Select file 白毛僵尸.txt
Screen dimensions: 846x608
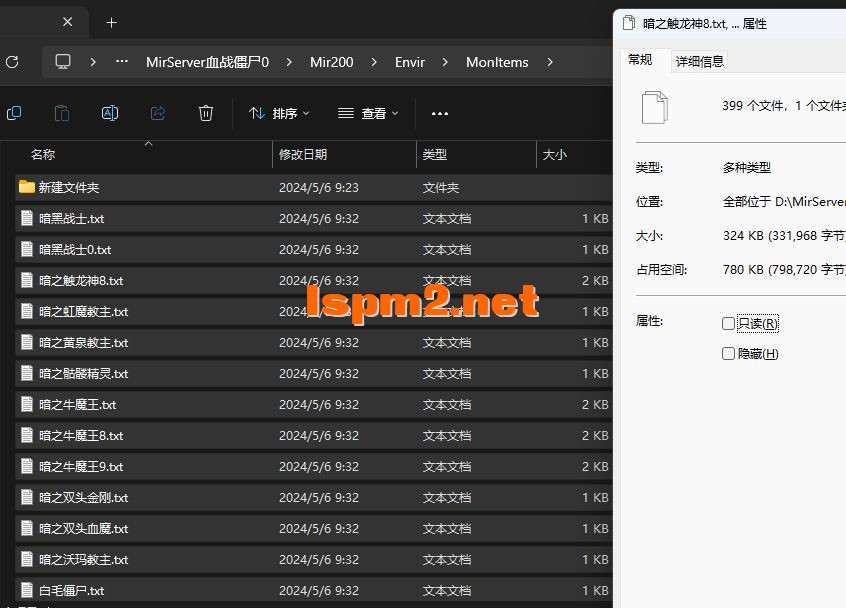click(313, 591)
